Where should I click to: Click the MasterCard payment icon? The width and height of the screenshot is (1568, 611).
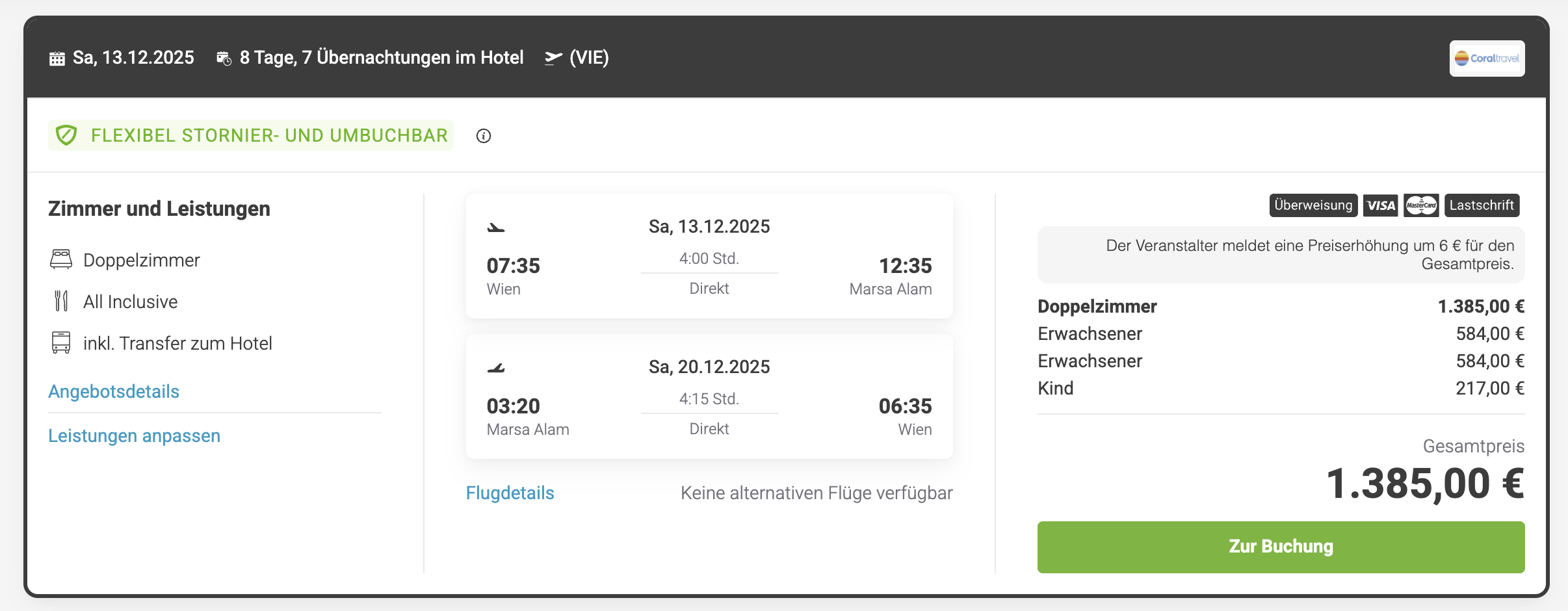pyautogui.click(x=1421, y=205)
